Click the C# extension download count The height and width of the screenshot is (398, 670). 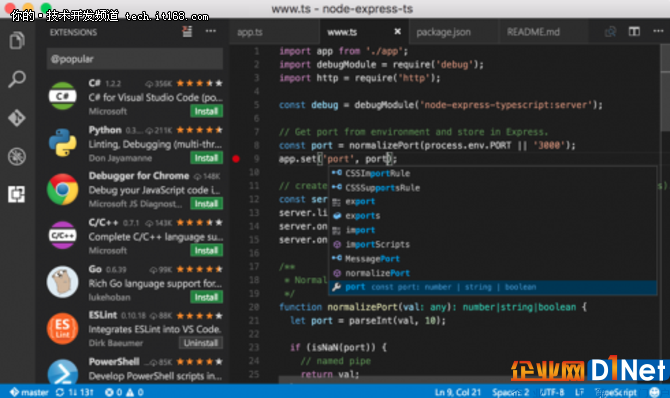tap(159, 83)
